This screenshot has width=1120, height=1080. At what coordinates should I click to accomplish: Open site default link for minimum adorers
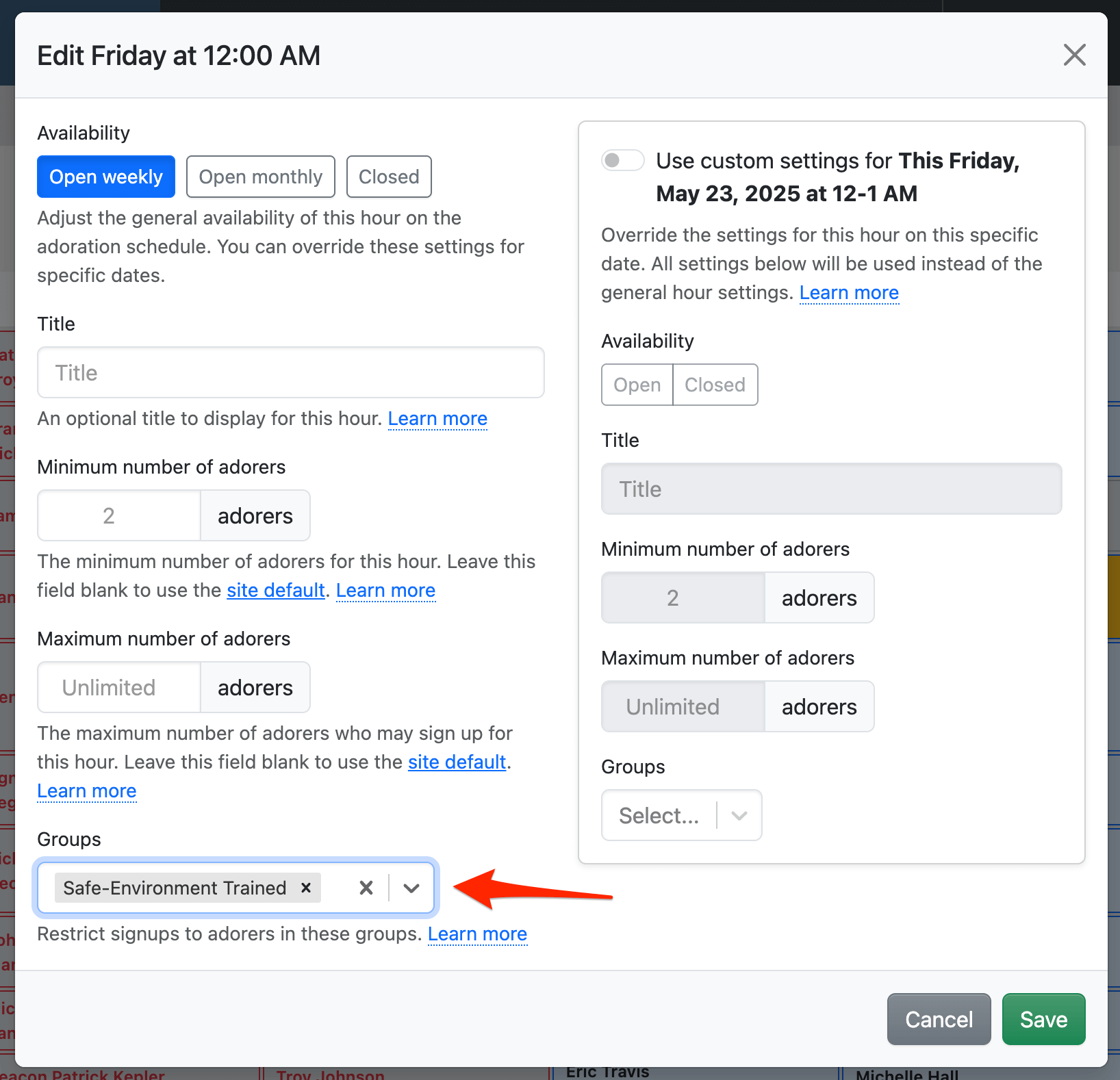(x=275, y=590)
